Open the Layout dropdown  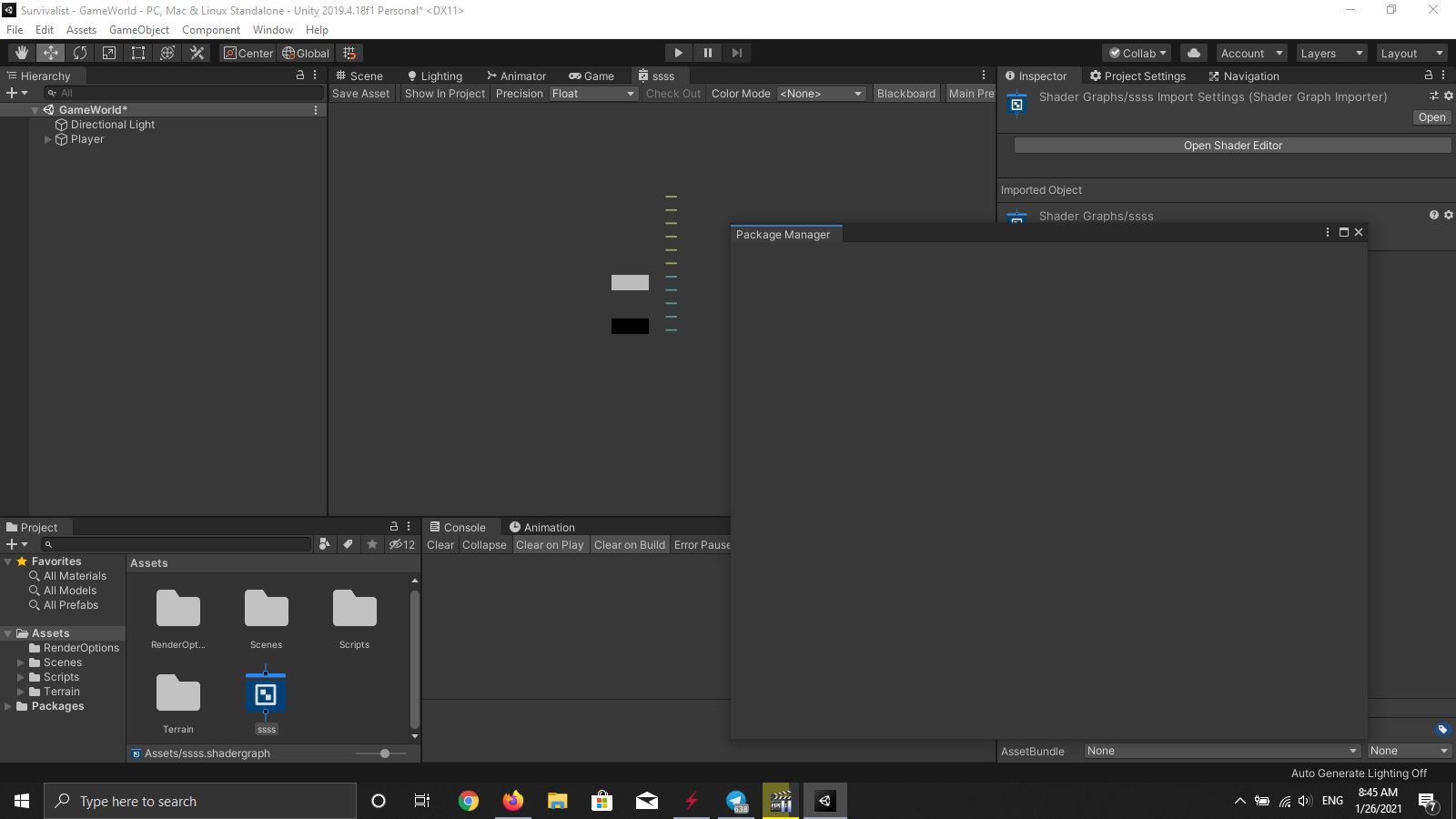(1411, 53)
